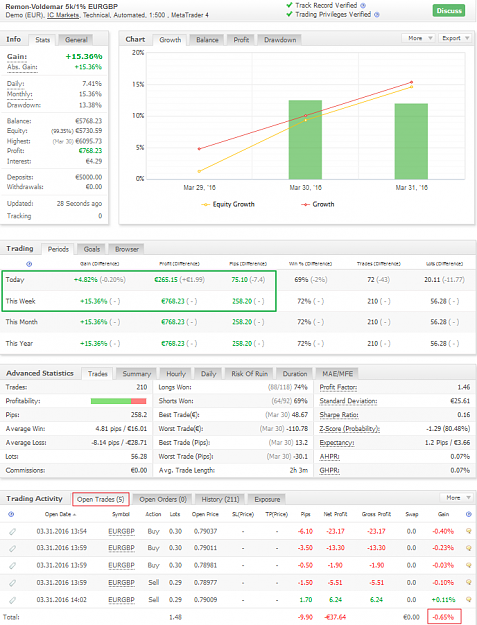Select the Trades advanced statistics tab

tap(98, 374)
